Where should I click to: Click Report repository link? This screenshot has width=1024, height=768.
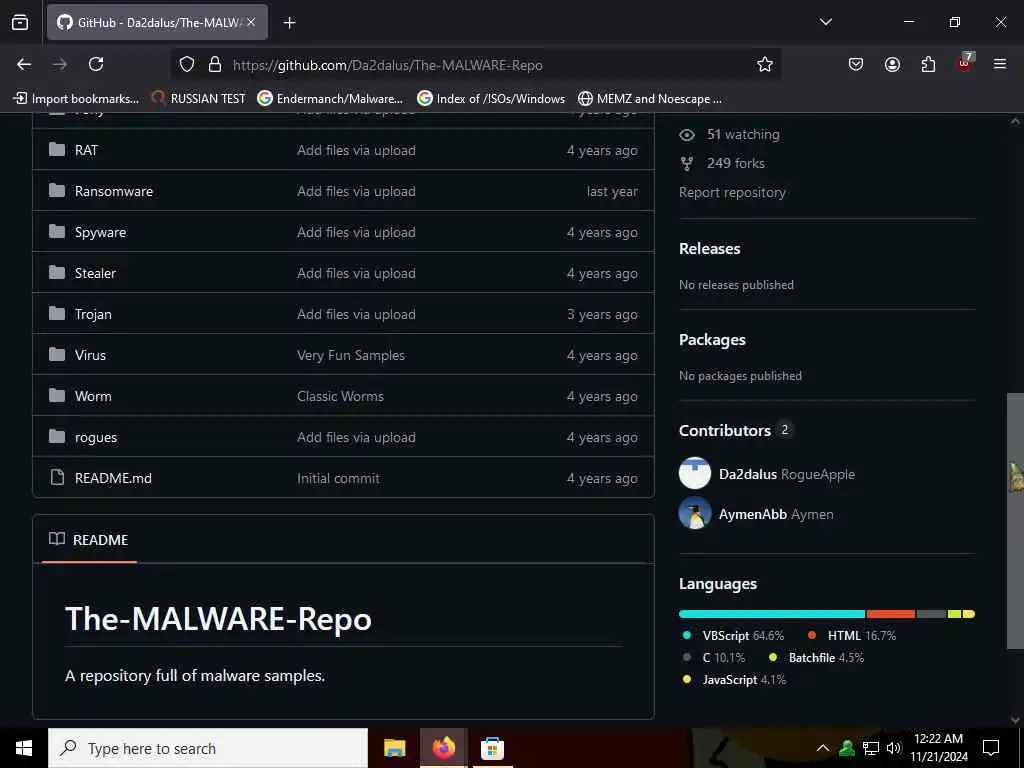(x=732, y=193)
